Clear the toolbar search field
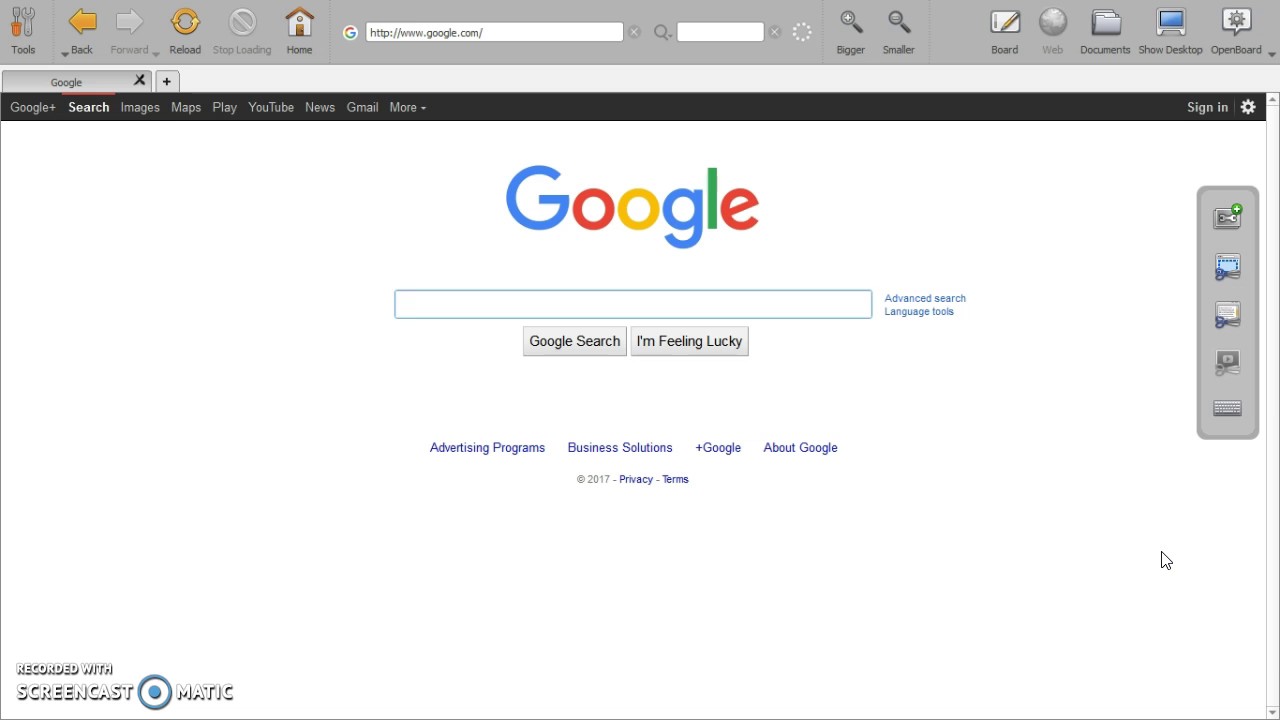Viewport: 1280px width, 720px height. [775, 33]
